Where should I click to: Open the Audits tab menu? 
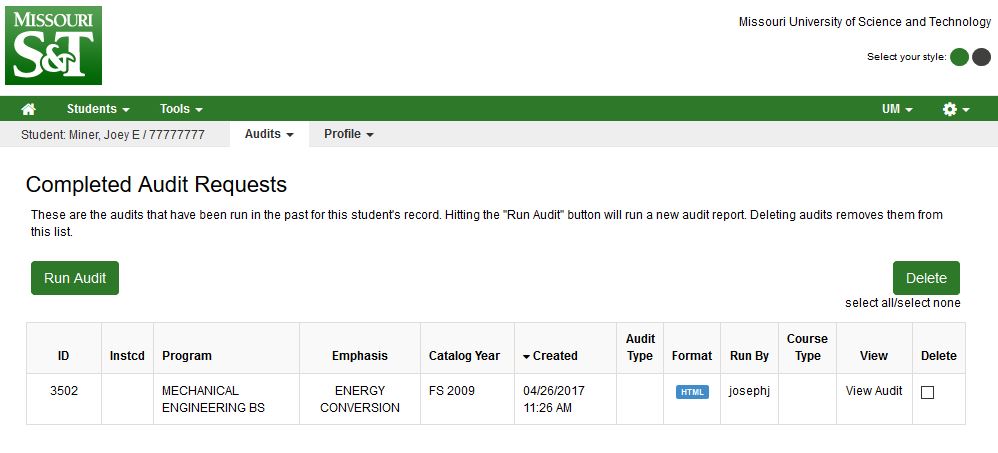point(269,134)
